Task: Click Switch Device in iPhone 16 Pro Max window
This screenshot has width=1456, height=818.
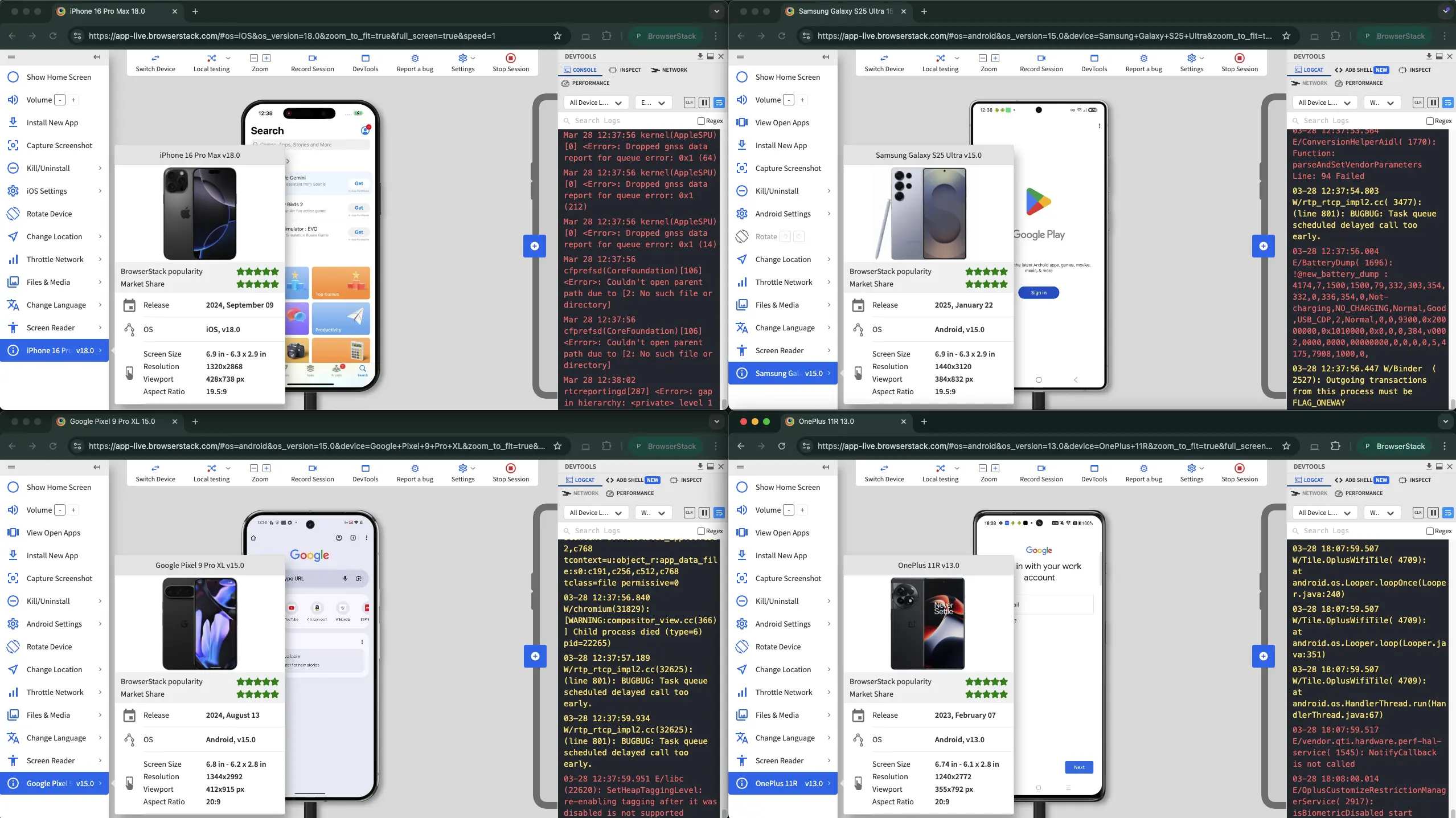Action: (155, 63)
